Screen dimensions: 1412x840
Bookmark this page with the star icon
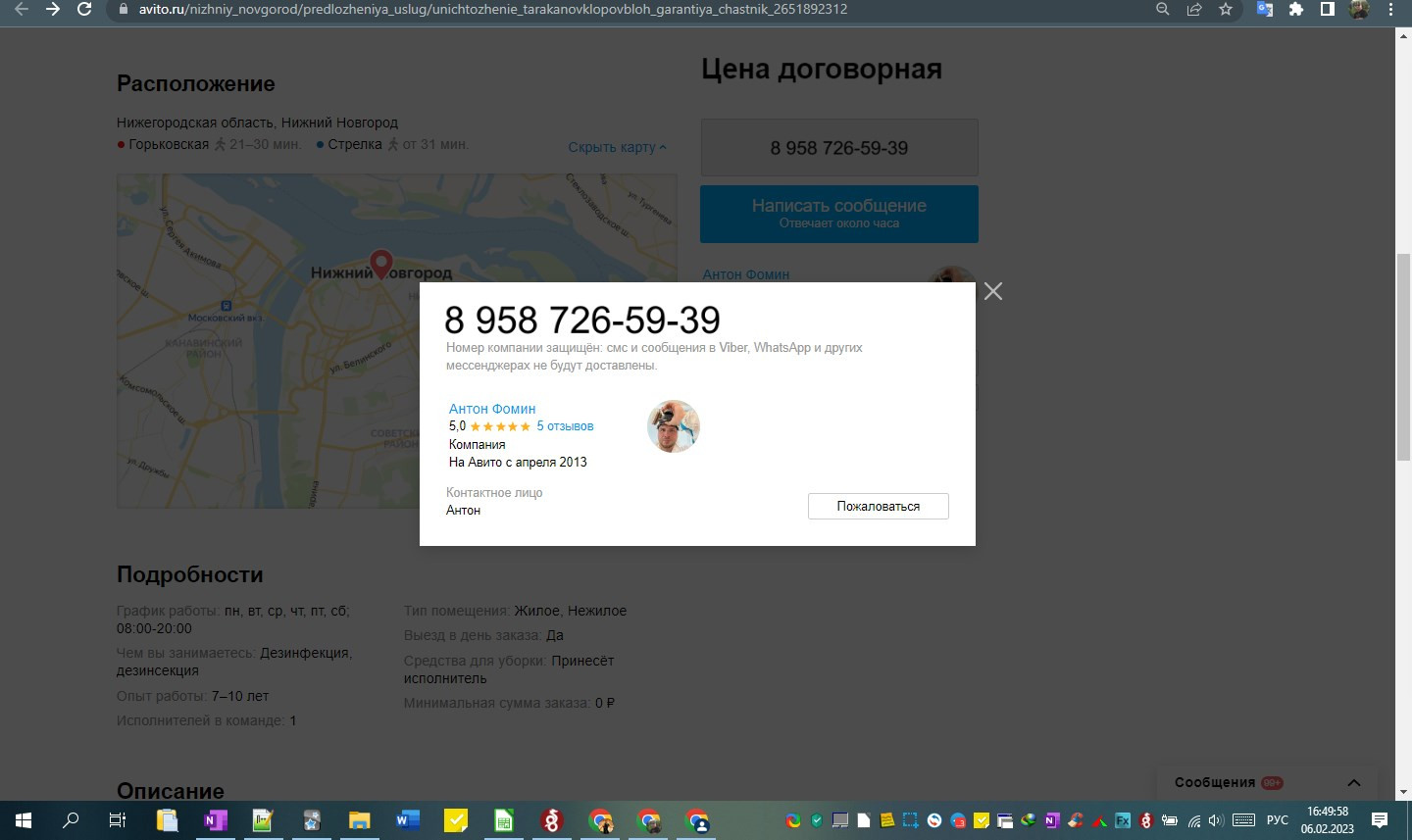click(1226, 9)
